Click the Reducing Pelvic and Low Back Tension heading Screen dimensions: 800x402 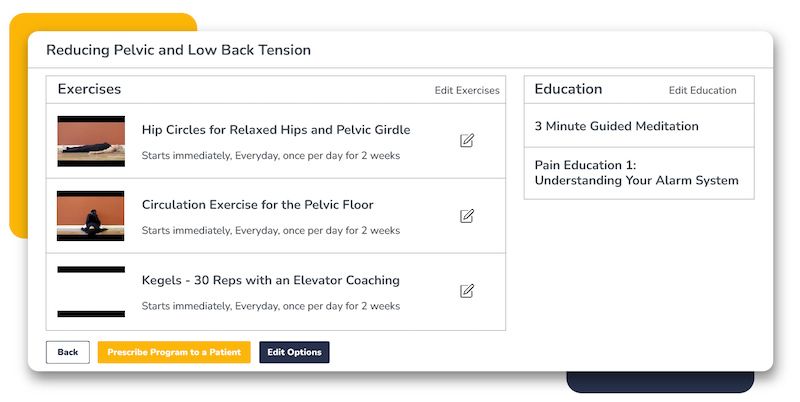click(178, 50)
